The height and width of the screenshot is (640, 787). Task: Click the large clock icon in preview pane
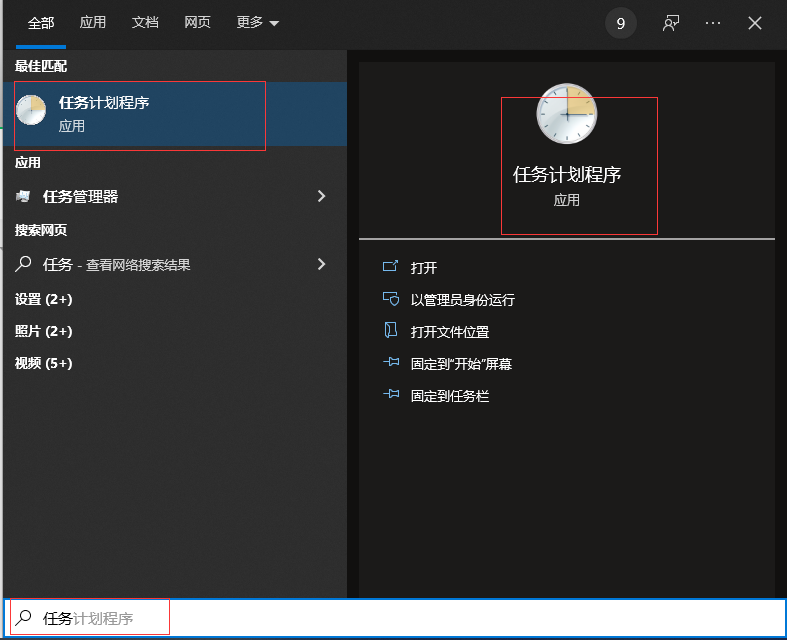pyautogui.click(x=567, y=114)
